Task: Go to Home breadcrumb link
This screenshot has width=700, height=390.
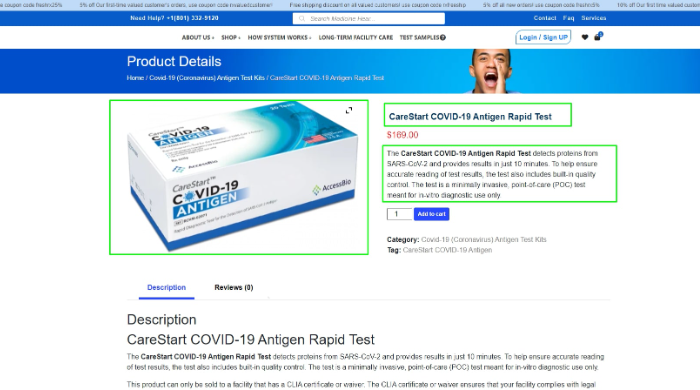Action: (135, 78)
